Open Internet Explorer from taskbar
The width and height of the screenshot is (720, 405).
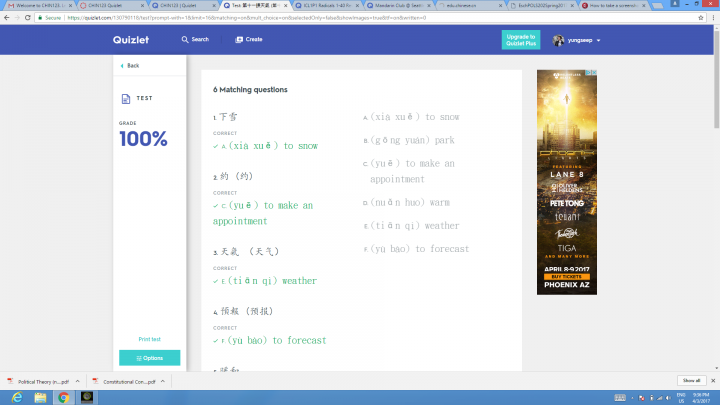17,397
